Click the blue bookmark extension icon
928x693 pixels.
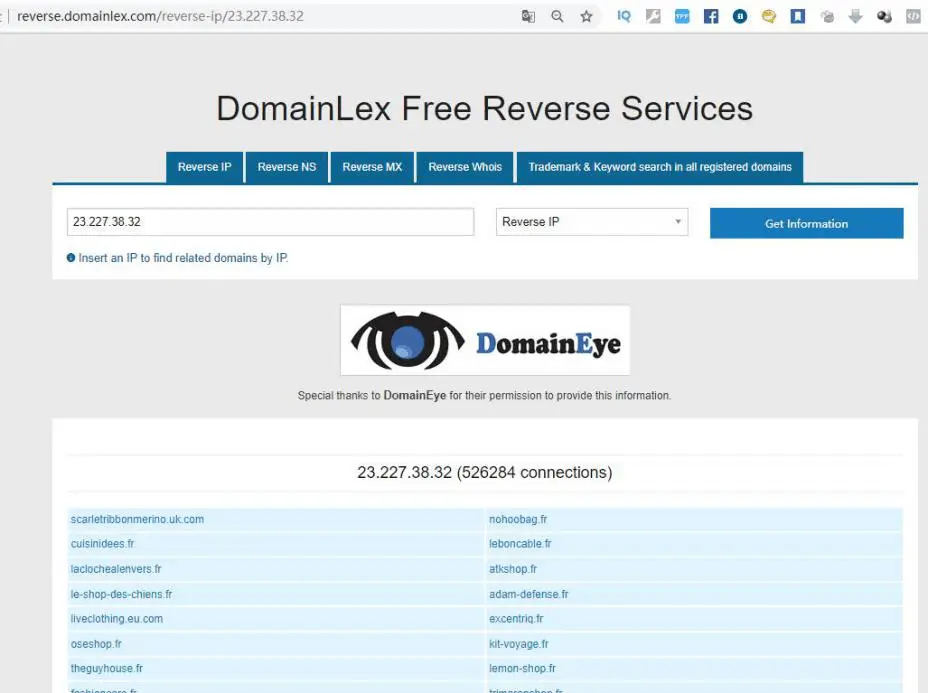coord(798,16)
